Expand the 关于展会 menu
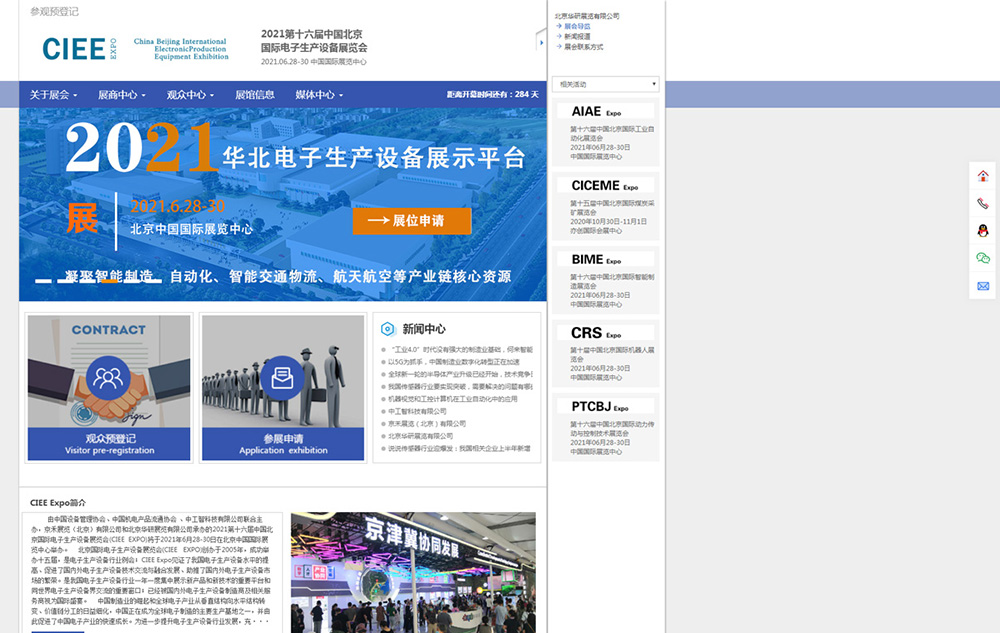Image resolution: width=1000 pixels, height=633 pixels. click(54, 95)
